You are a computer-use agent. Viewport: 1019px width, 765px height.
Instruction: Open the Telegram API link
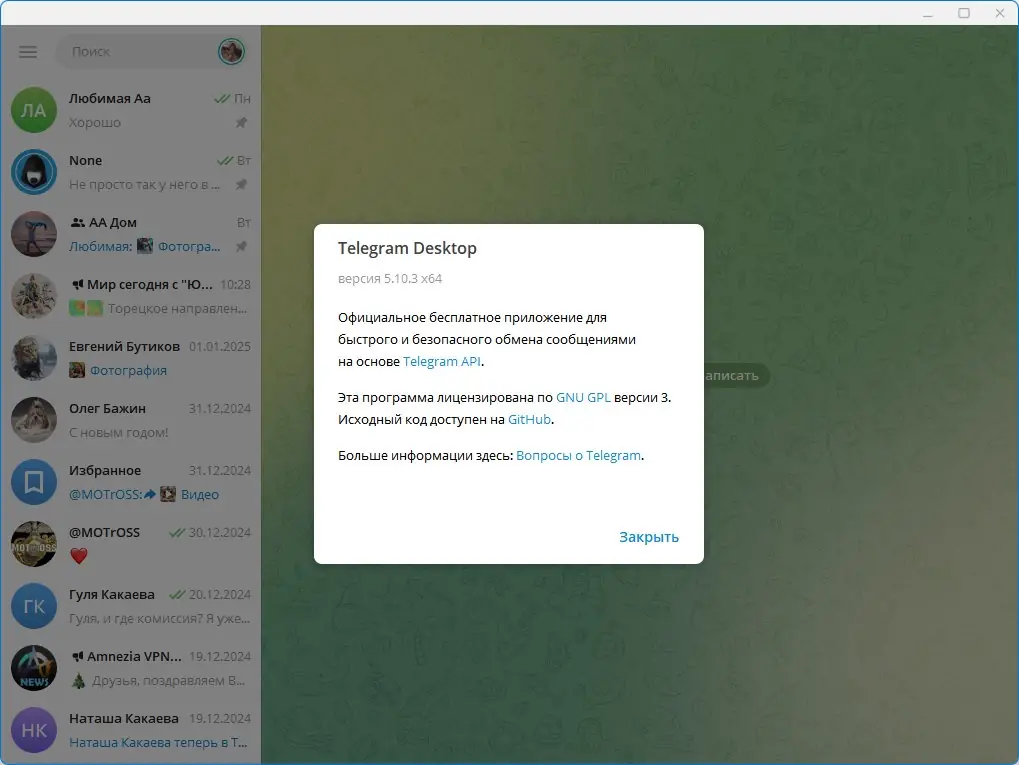[442, 361]
